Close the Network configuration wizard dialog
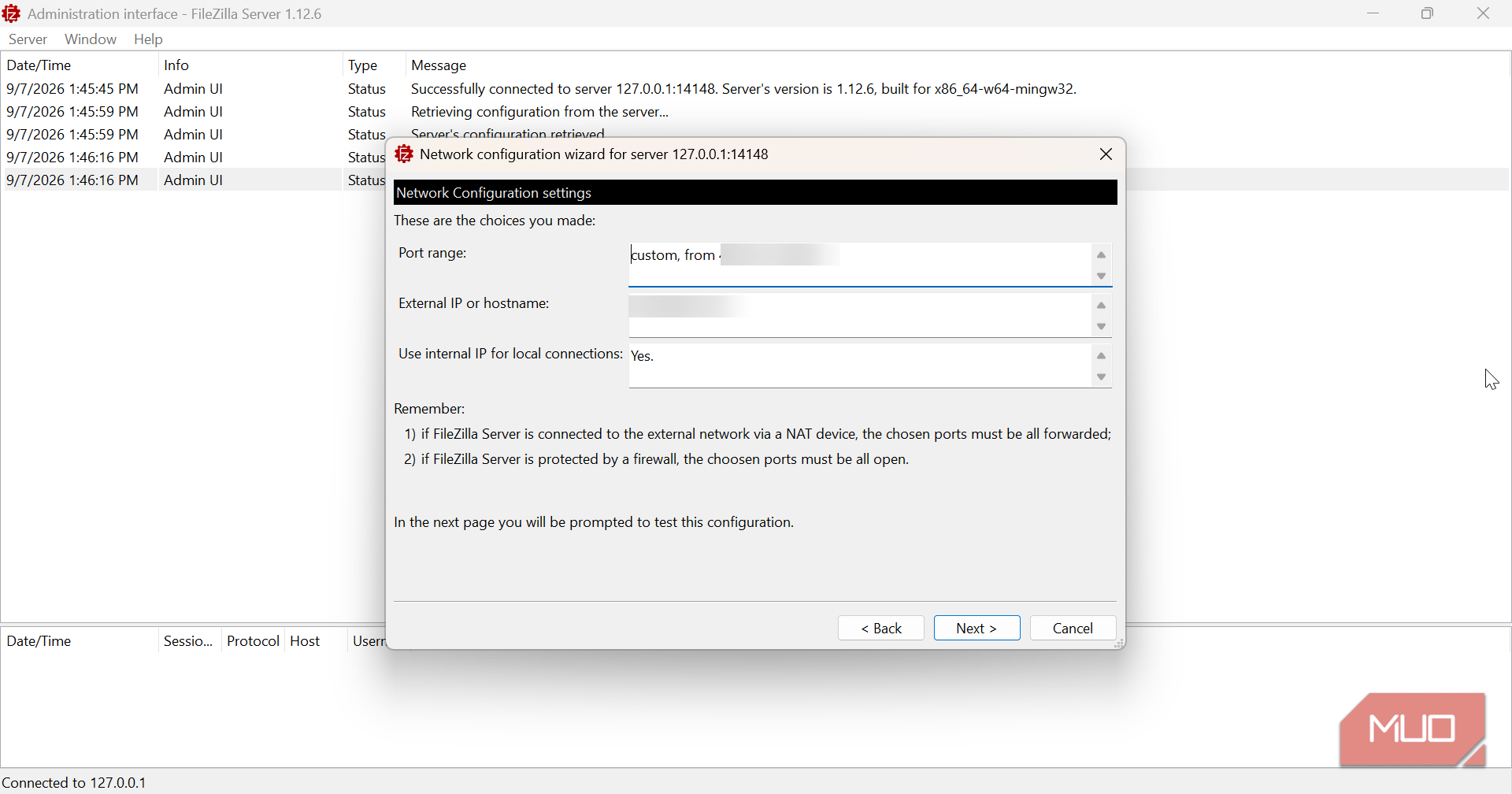Viewport: 1512px width, 794px height. tap(1106, 154)
